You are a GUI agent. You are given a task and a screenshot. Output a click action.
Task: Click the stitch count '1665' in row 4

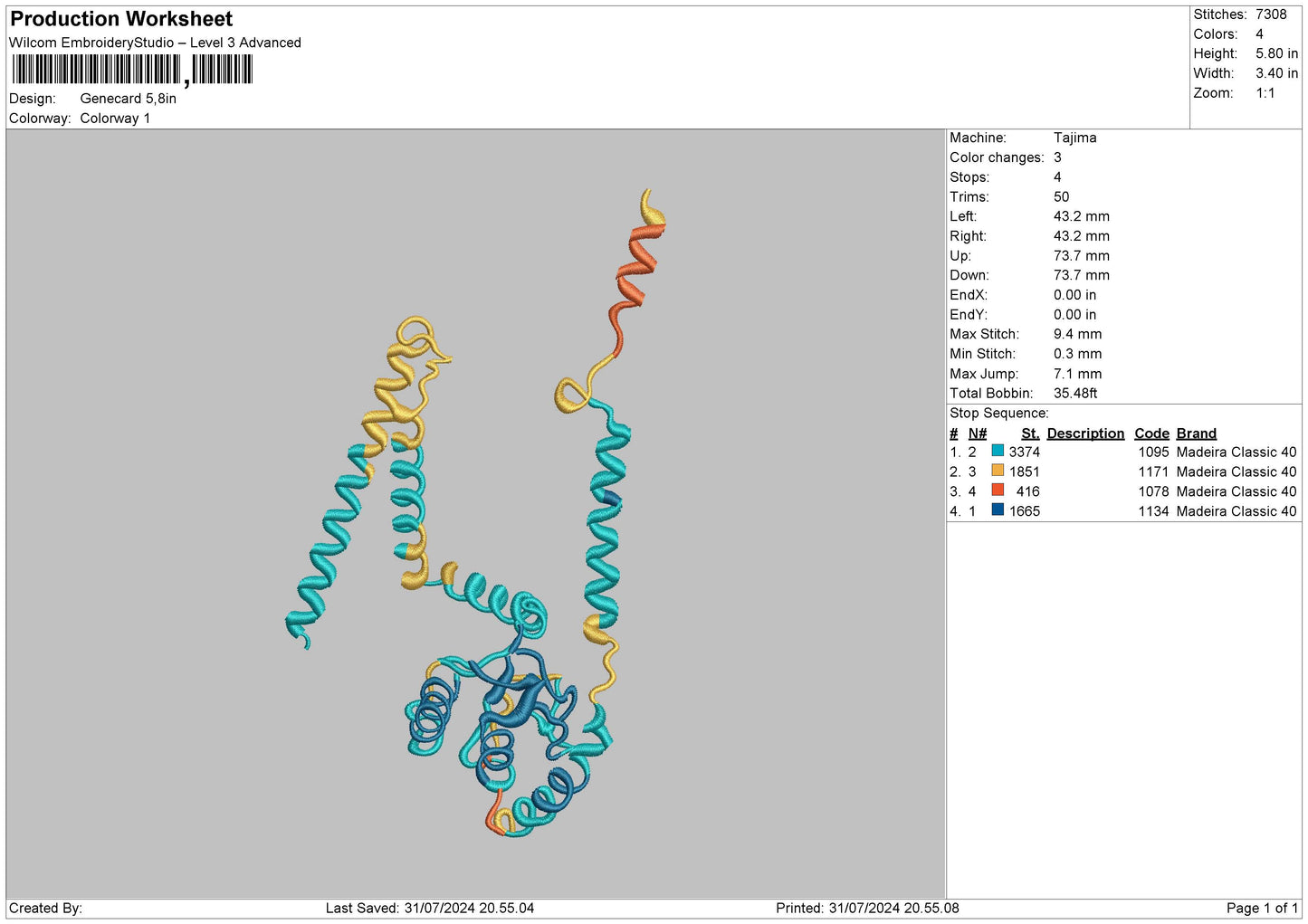click(1025, 512)
